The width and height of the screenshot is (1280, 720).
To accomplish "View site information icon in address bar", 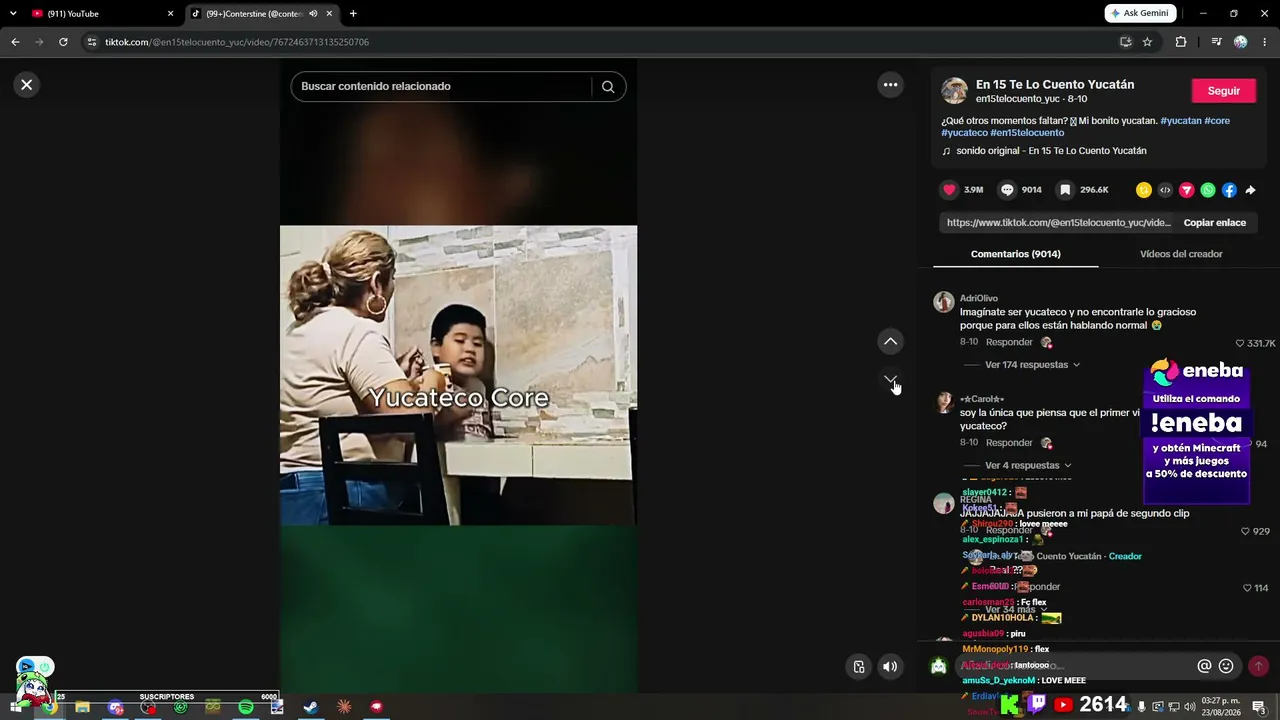I will 91,42.
